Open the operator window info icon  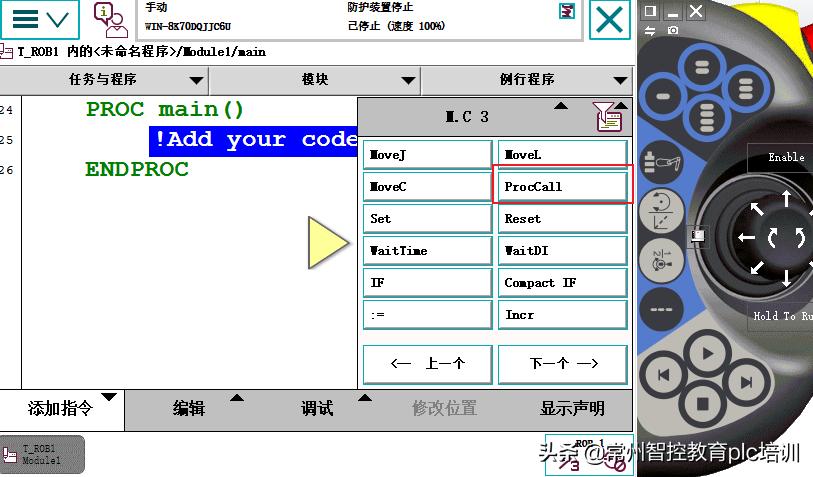[109, 20]
